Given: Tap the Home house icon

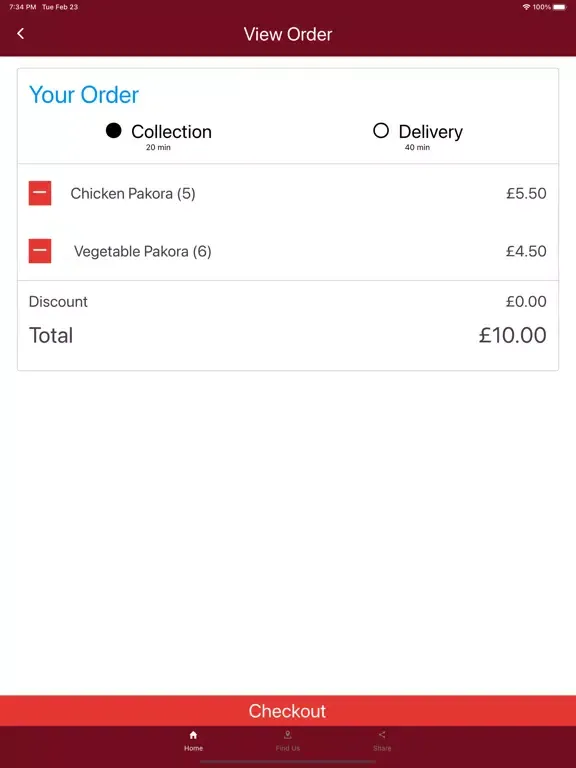Looking at the screenshot, I should click(x=193, y=735).
